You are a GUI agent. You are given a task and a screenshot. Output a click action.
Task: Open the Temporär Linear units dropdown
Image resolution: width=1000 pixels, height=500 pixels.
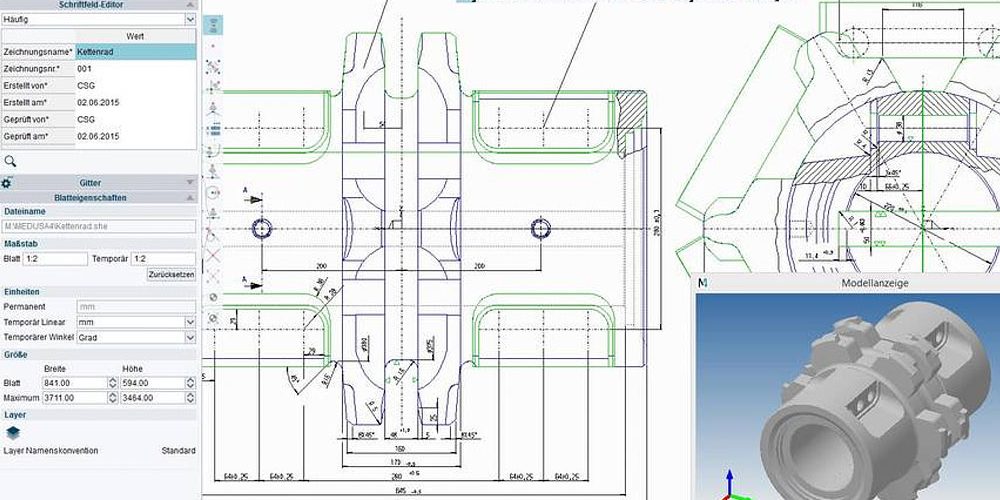[190, 323]
